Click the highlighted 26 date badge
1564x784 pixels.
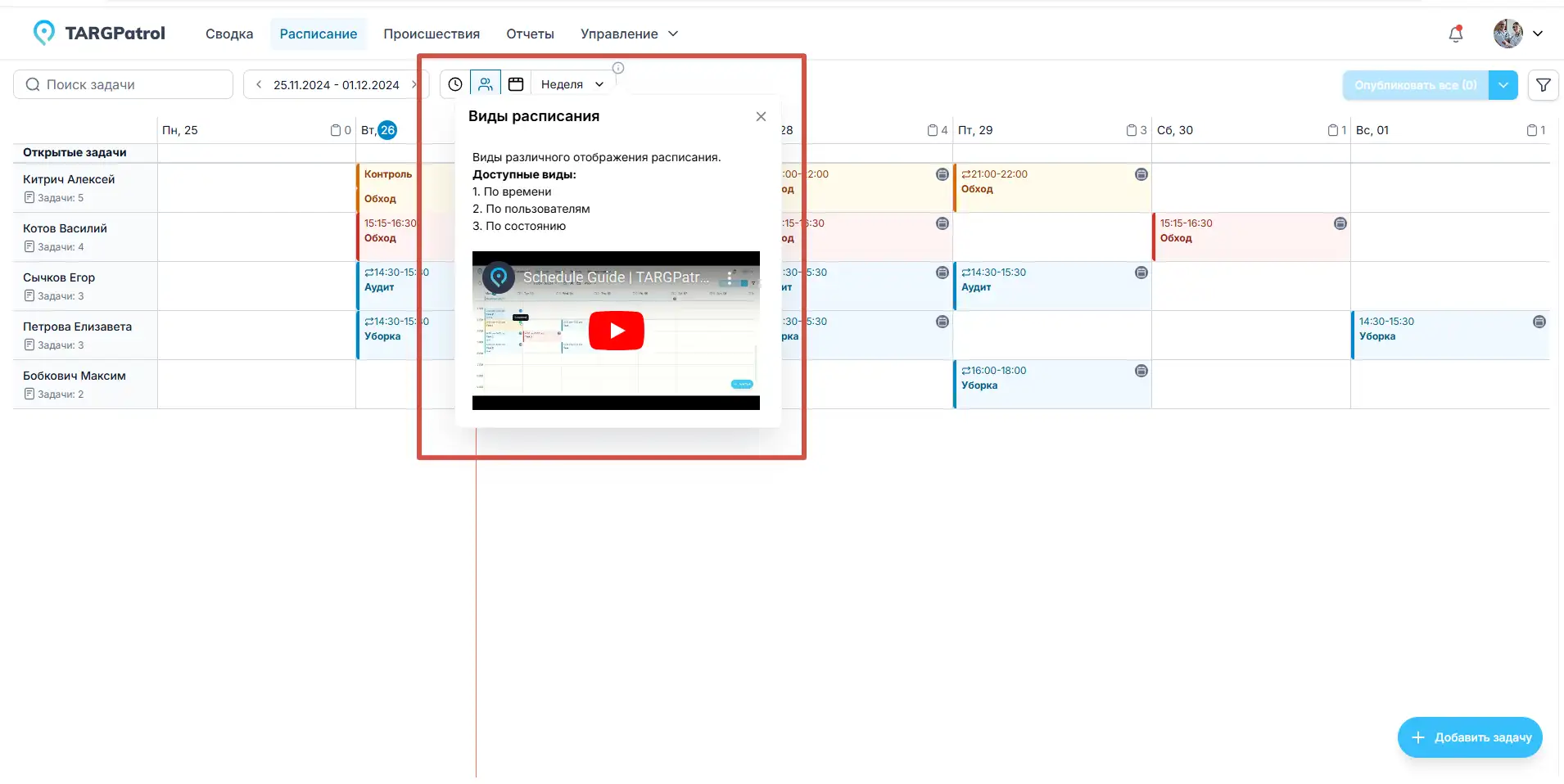387,130
